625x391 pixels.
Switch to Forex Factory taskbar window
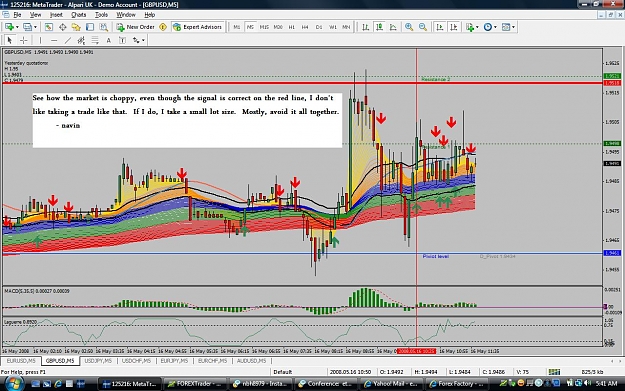click(x=457, y=384)
